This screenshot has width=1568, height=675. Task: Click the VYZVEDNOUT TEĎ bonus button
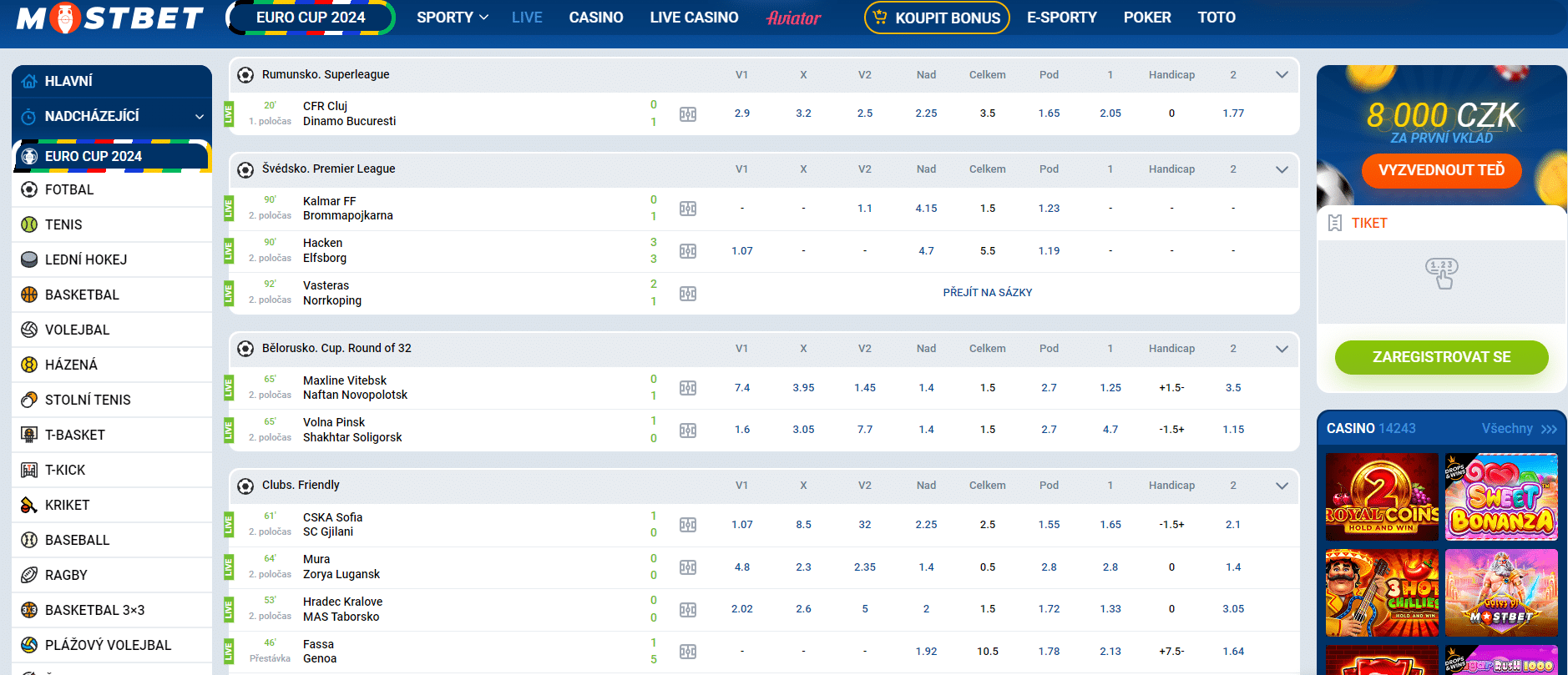point(1441,170)
